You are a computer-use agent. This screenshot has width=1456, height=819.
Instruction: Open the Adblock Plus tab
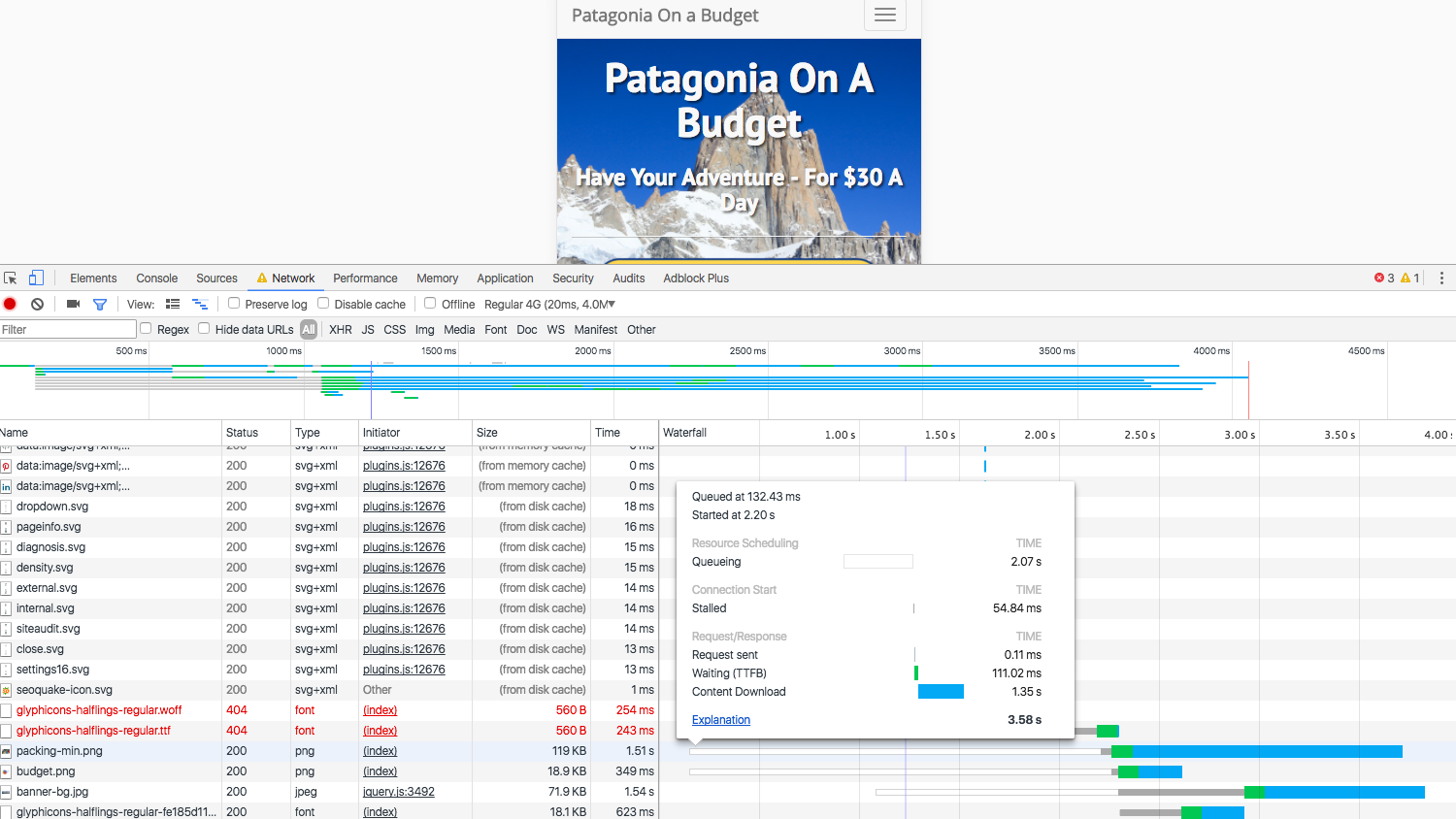pos(696,278)
